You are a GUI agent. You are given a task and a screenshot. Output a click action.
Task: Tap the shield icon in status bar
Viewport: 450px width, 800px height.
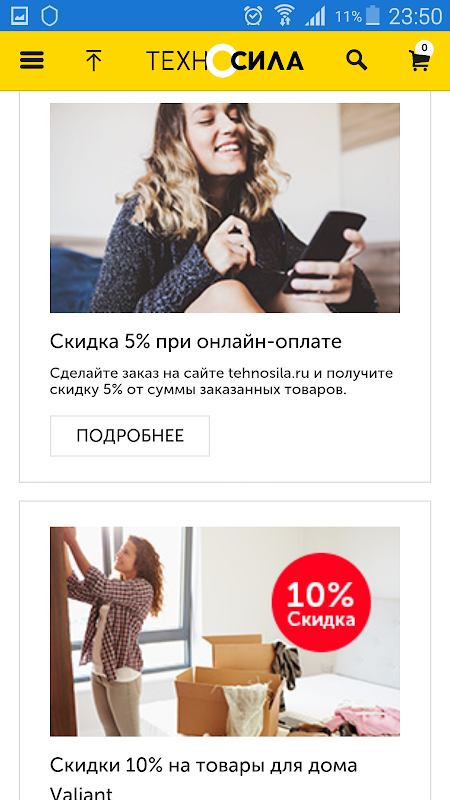point(49,16)
